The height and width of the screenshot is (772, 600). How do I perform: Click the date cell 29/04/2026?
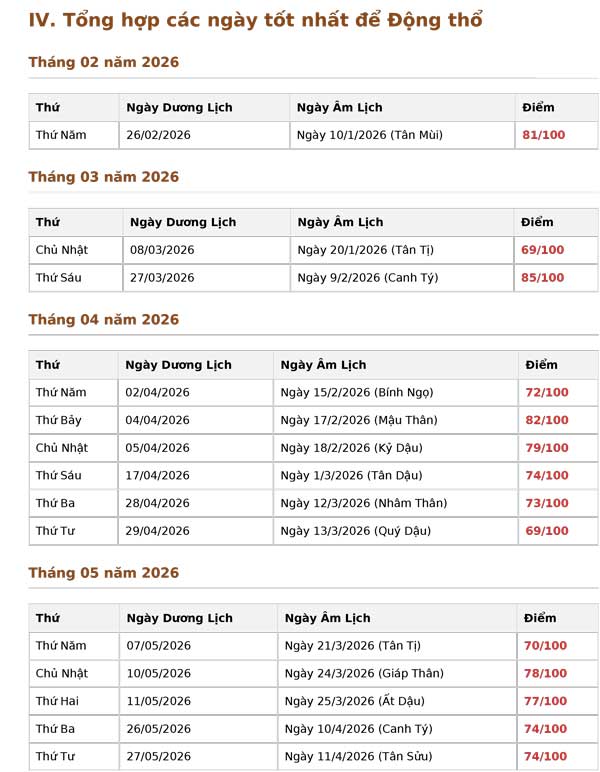point(157,531)
